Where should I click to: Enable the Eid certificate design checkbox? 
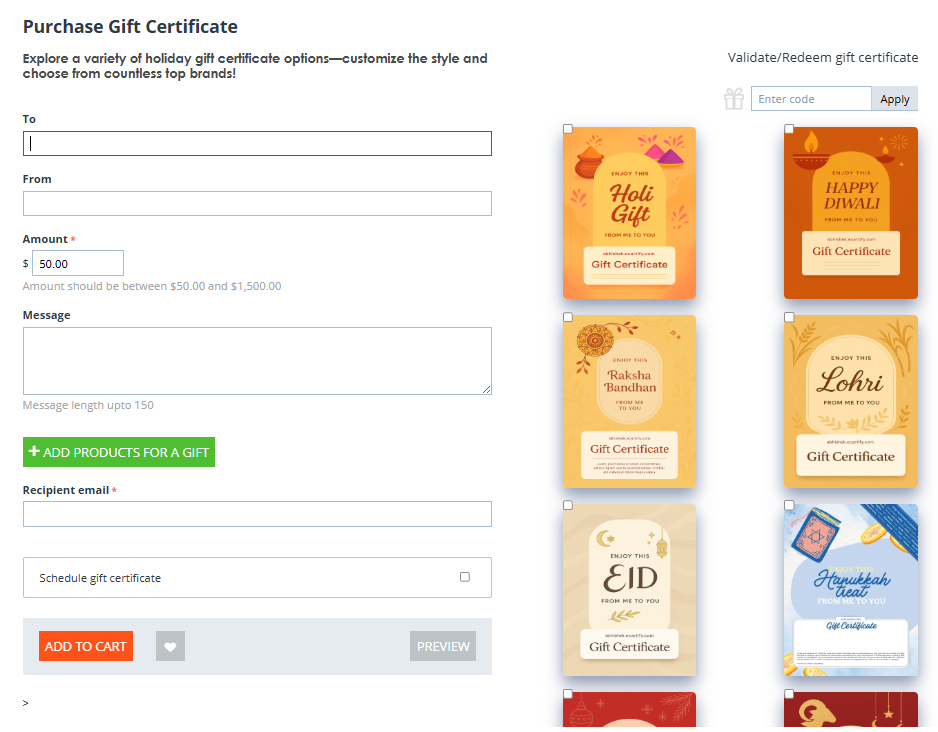click(568, 505)
